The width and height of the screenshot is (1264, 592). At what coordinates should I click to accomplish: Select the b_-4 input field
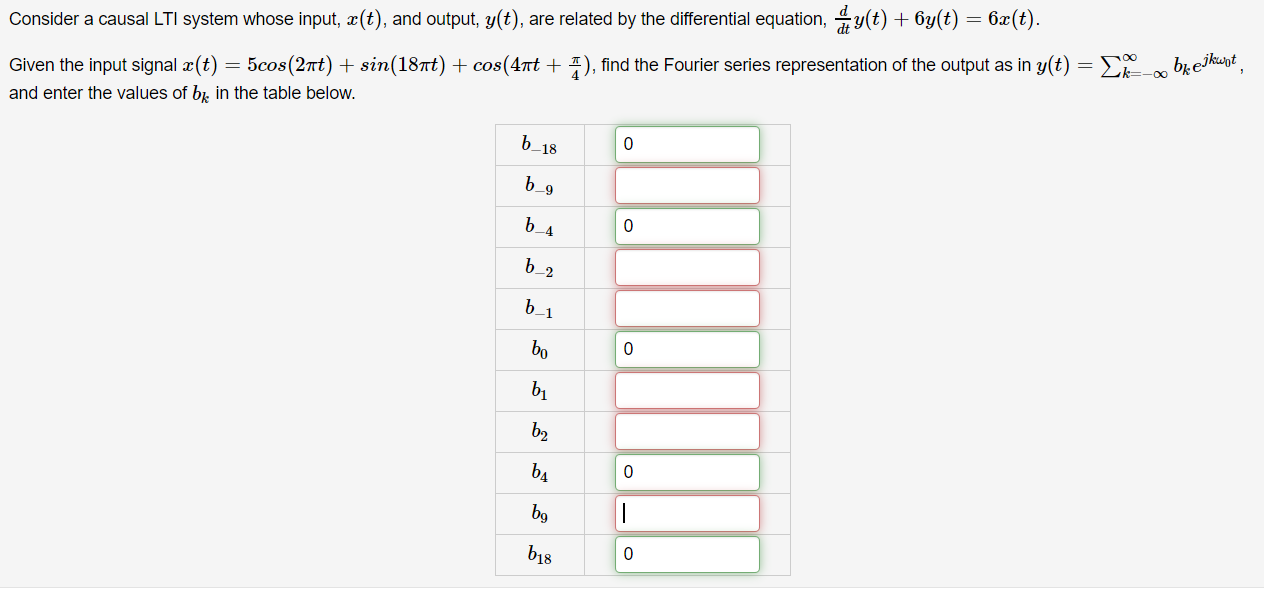[x=687, y=226]
